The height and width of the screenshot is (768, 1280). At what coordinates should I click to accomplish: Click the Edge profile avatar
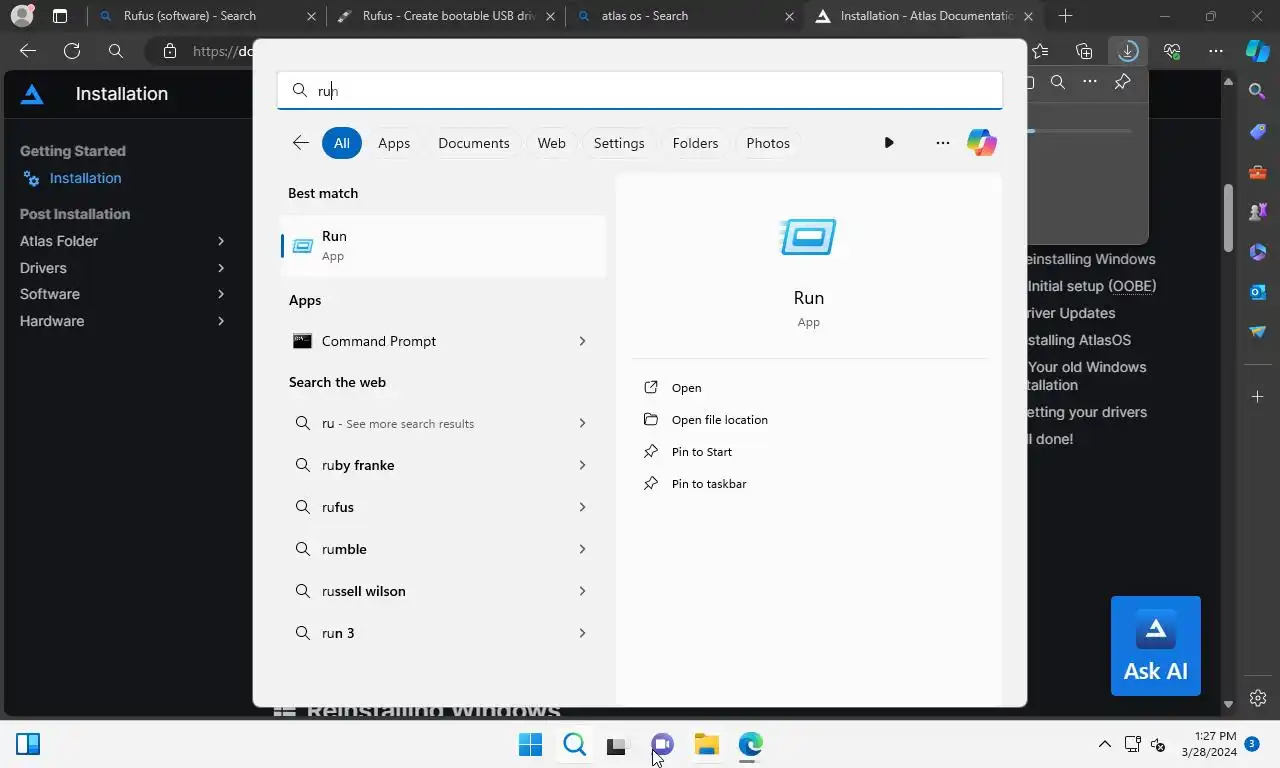(x=21, y=16)
